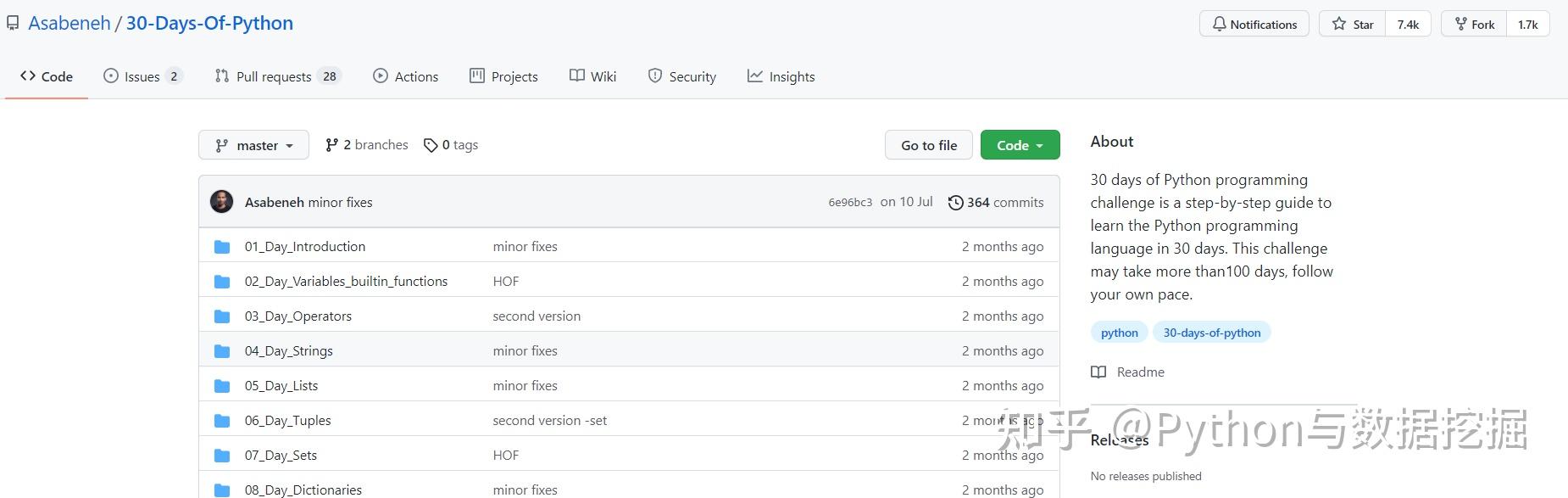Click the Insights graph icon in the nav
This screenshot has height=498, width=1568.
754,76
